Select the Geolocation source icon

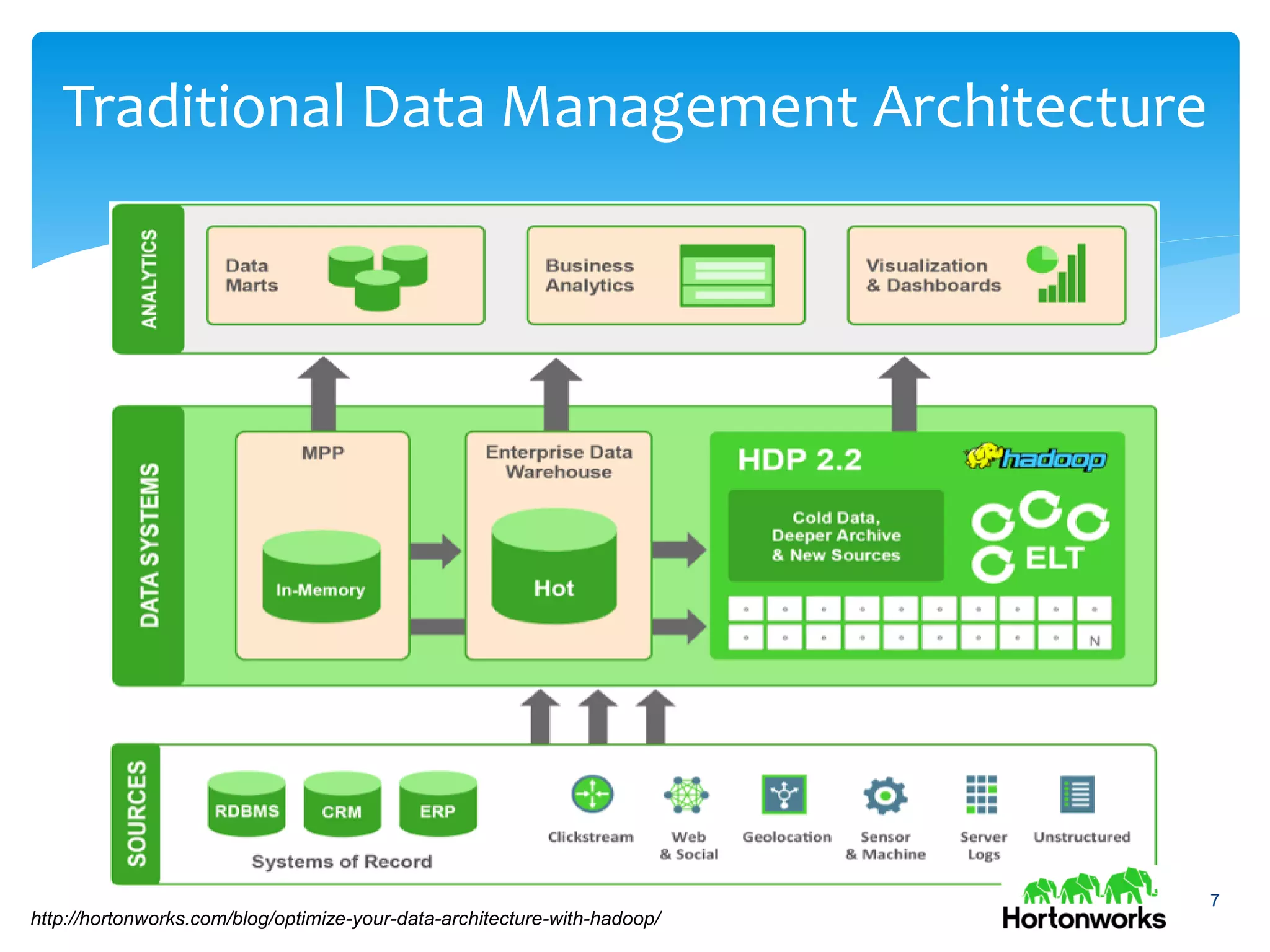pos(784,794)
